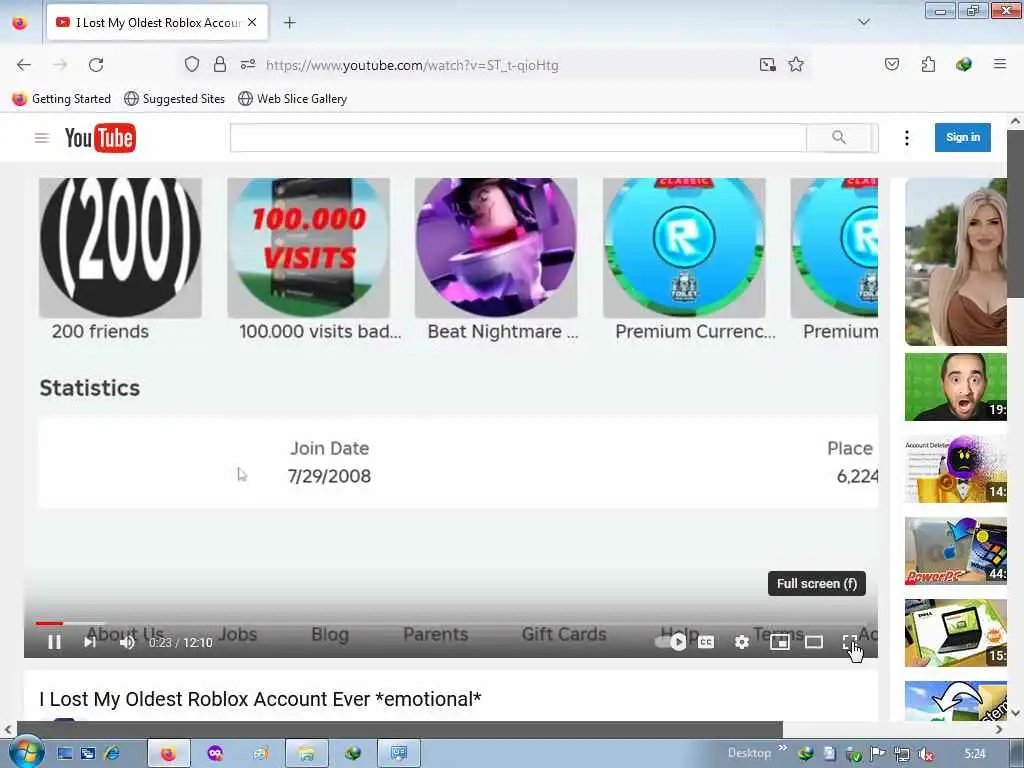
Task: Open file explorer taskbar button
Action: 306,753
